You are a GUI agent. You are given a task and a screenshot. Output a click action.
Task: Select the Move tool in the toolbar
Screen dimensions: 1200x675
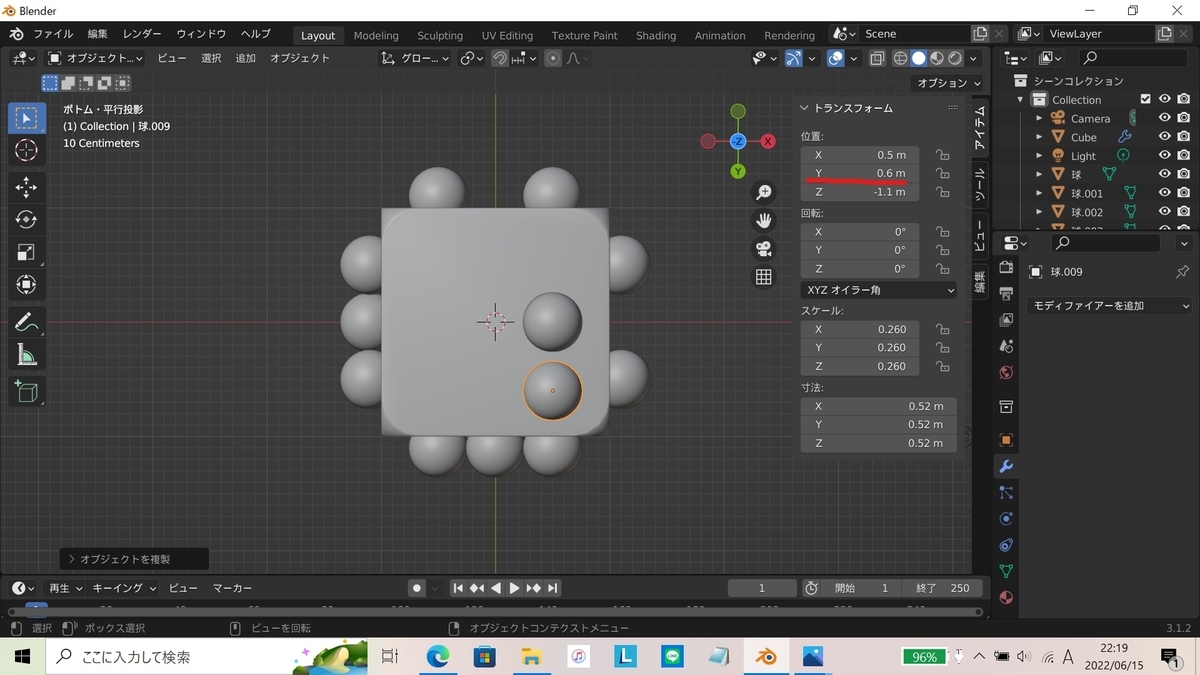point(27,187)
